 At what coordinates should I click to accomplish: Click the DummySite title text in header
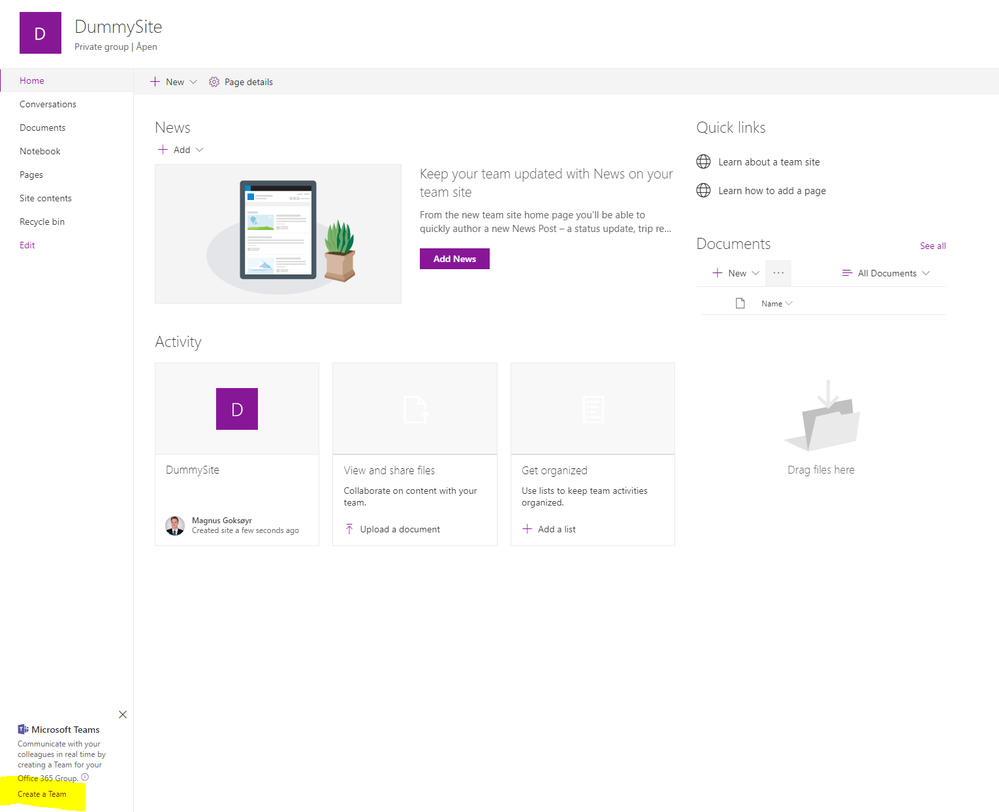(119, 27)
